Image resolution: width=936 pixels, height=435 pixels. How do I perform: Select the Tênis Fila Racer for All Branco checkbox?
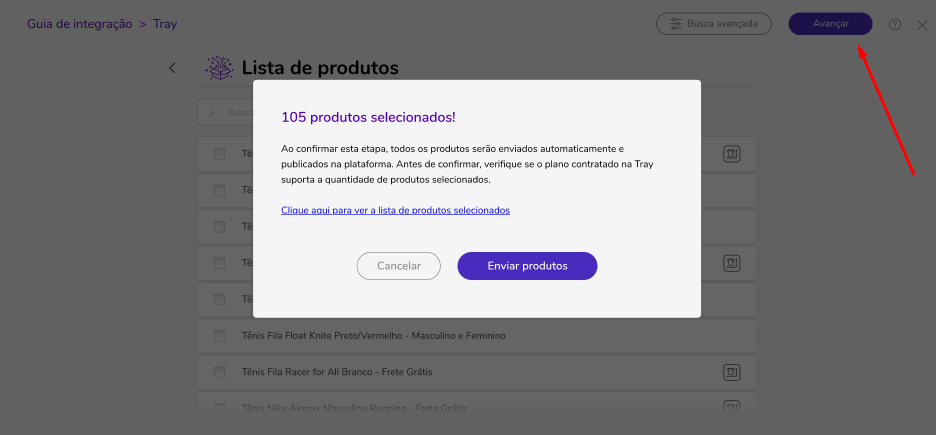tap(219, 372)
